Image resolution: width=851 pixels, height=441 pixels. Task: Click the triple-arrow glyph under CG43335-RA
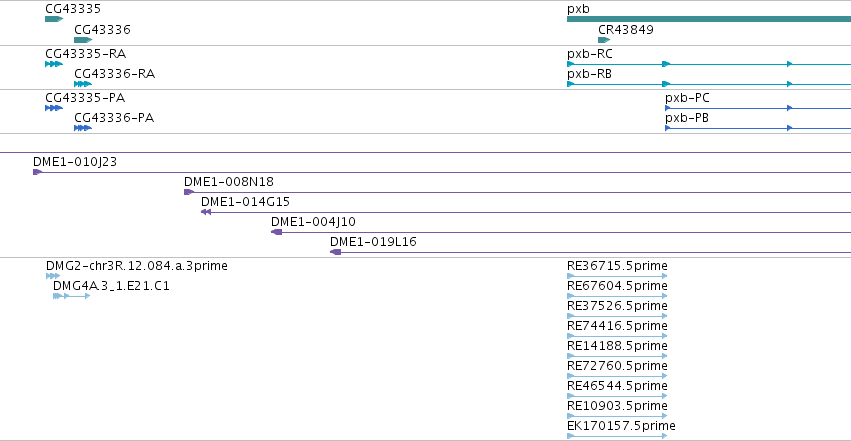pos(54,64)
